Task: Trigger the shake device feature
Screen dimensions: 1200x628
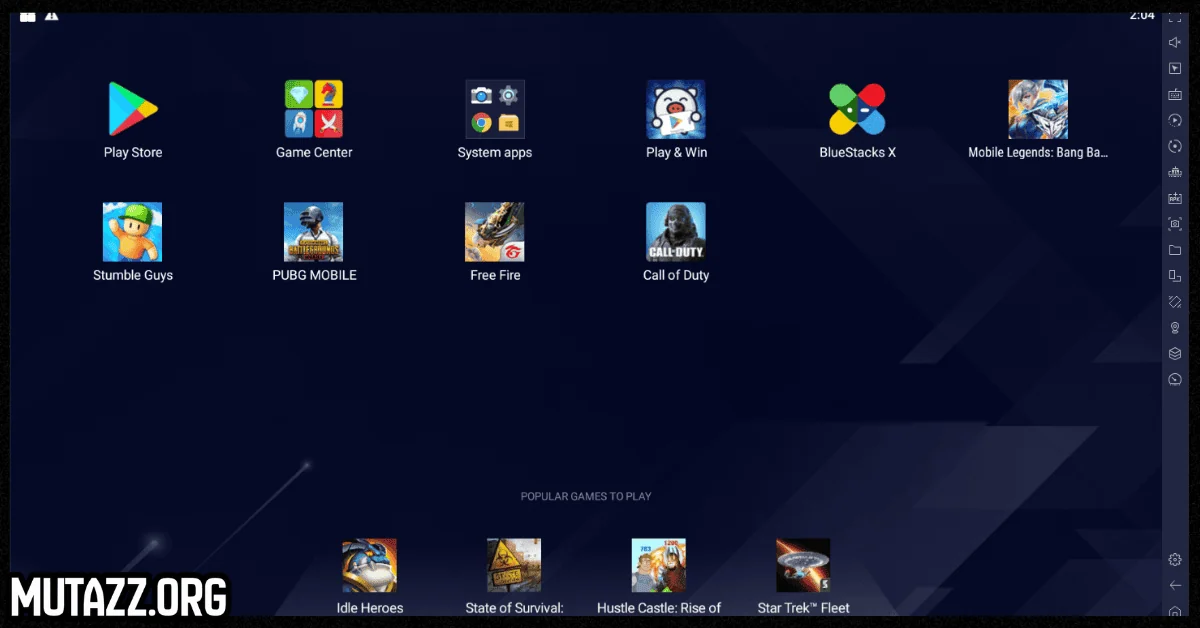Action: point(1174,301)
